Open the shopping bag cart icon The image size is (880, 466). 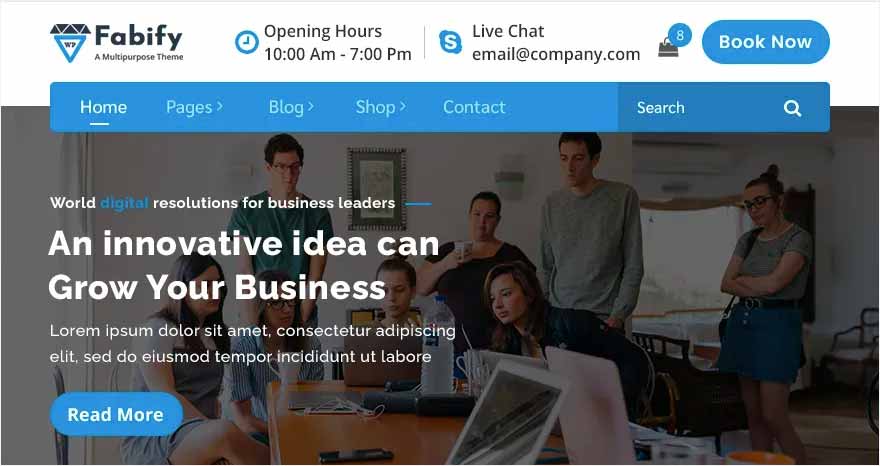668,48
